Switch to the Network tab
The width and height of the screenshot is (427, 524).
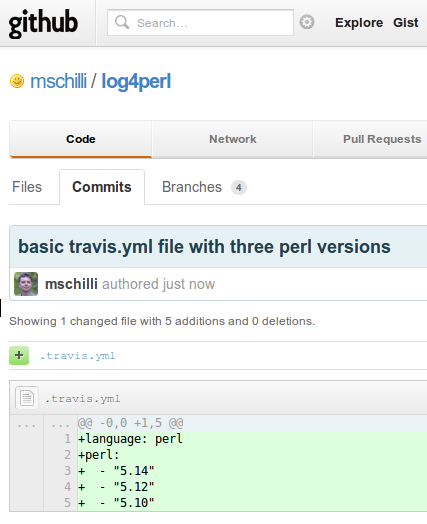pyautogui.click(x=233, y=139)
